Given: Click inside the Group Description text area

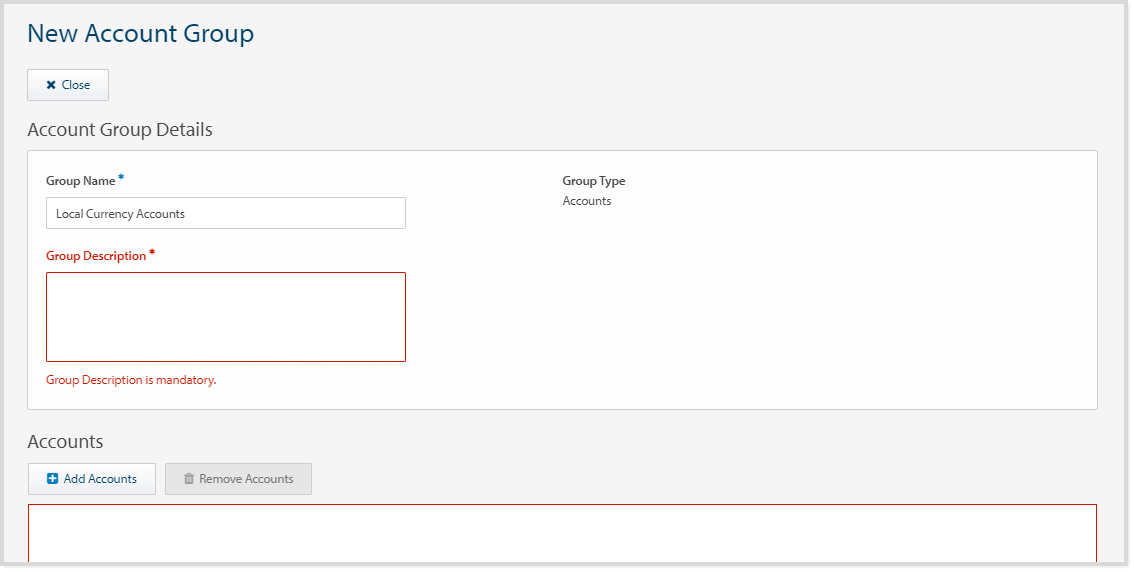Looking at the screenshot, I should click(225, 316).
